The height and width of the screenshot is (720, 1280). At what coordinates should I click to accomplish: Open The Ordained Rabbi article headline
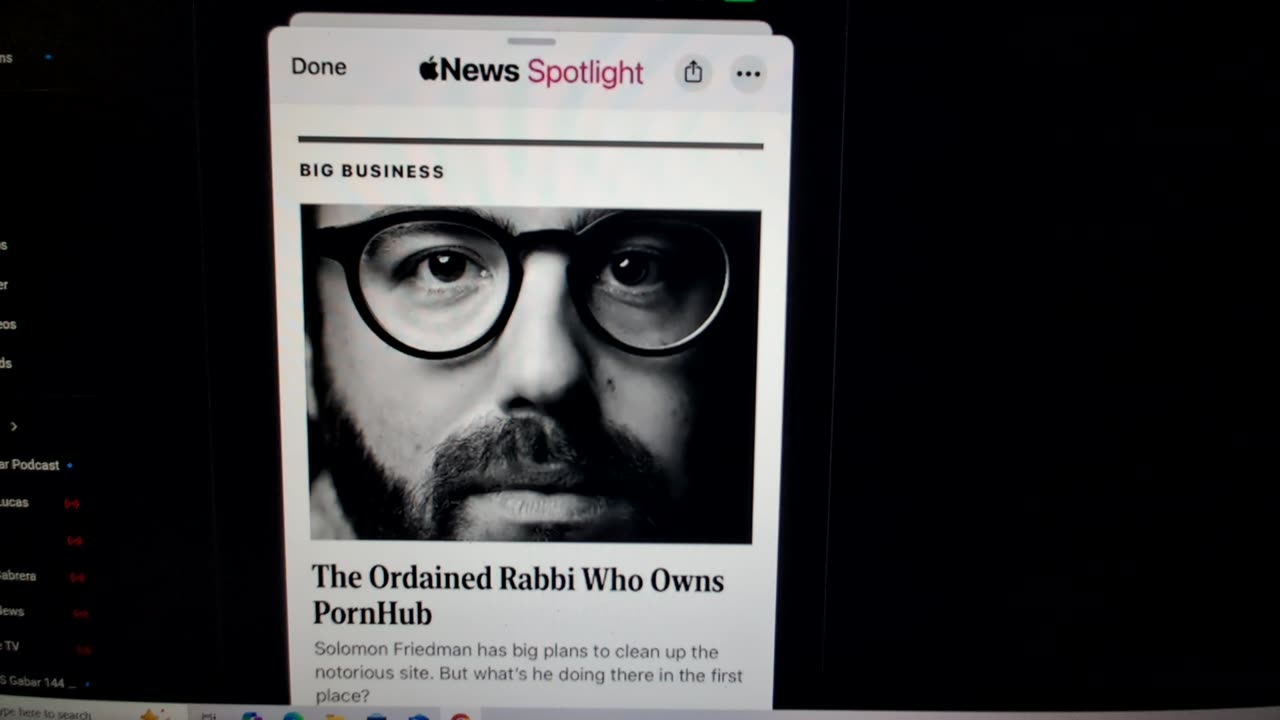tap(518, 594)
